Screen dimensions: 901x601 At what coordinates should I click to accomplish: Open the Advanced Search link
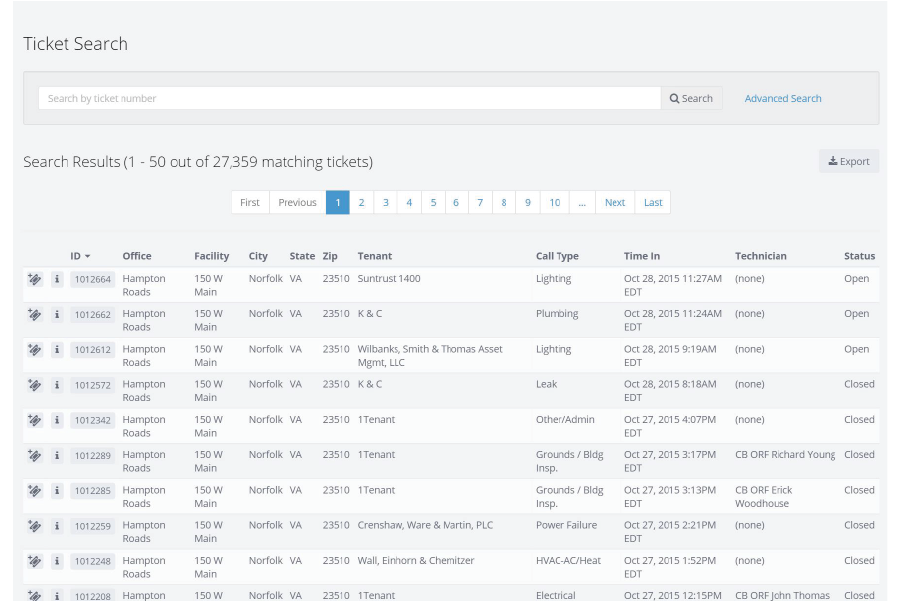point(783,98)
